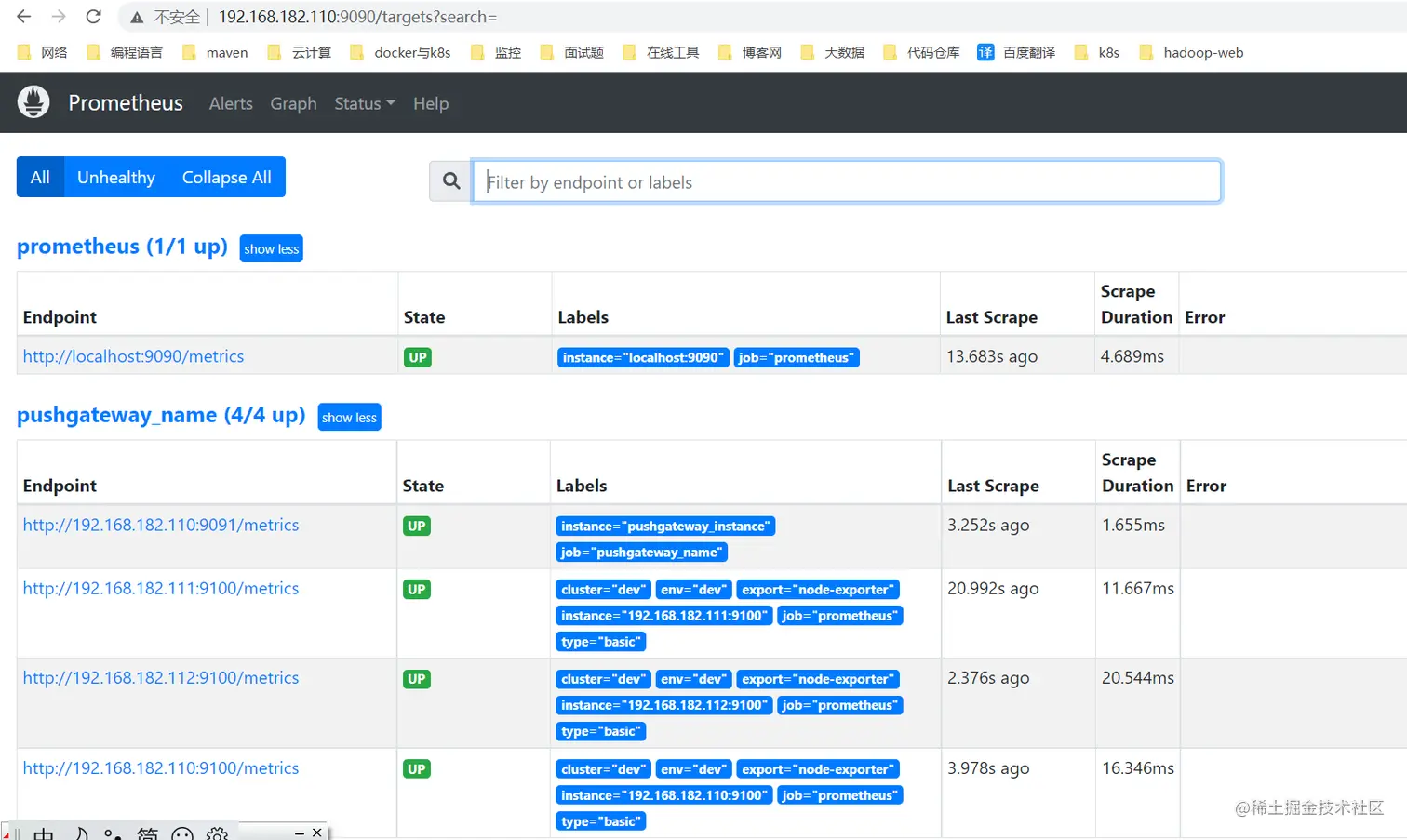
Task: Reload the page with the refresh icon
Action: tap(93, 17)
